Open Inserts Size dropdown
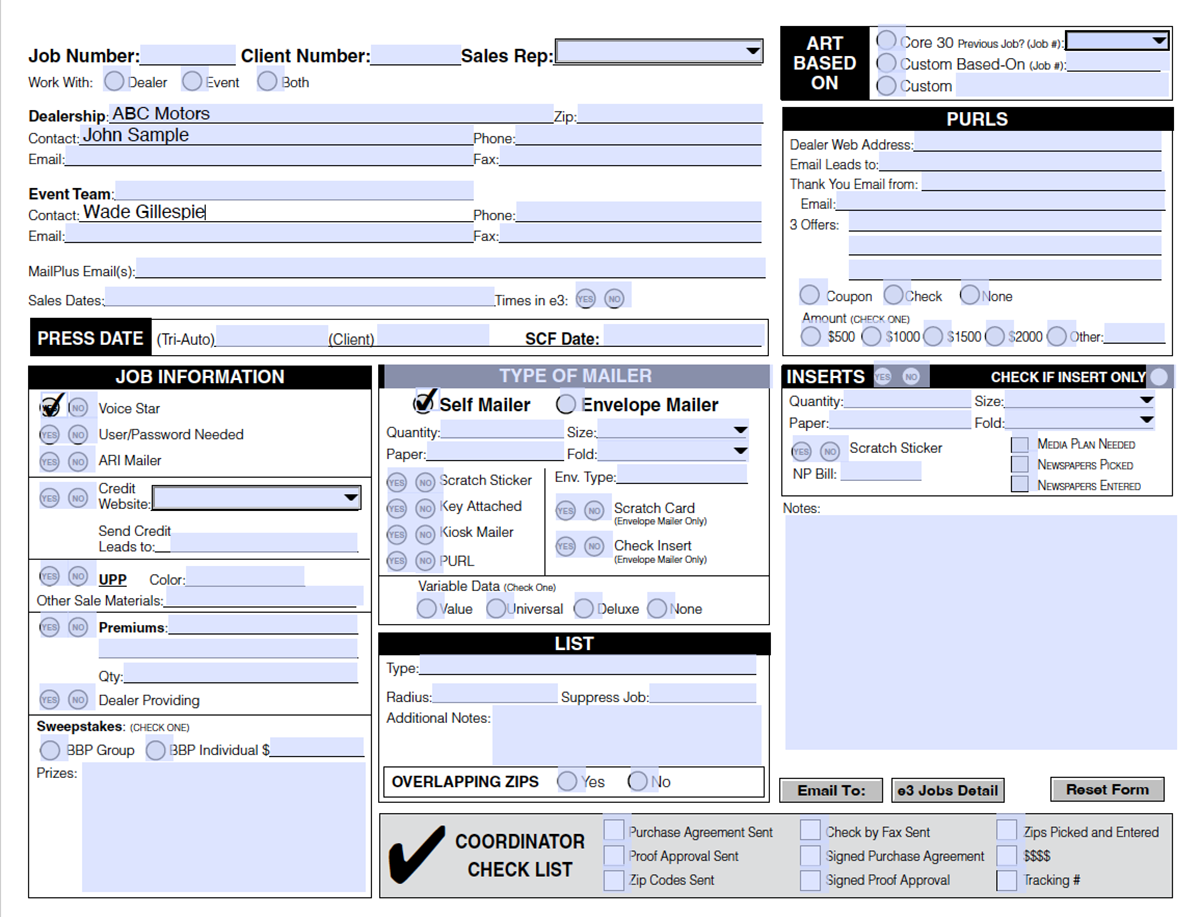The height and width of the screenshot is (917, 1200). pyautogui.click(x=1080, y=400)
